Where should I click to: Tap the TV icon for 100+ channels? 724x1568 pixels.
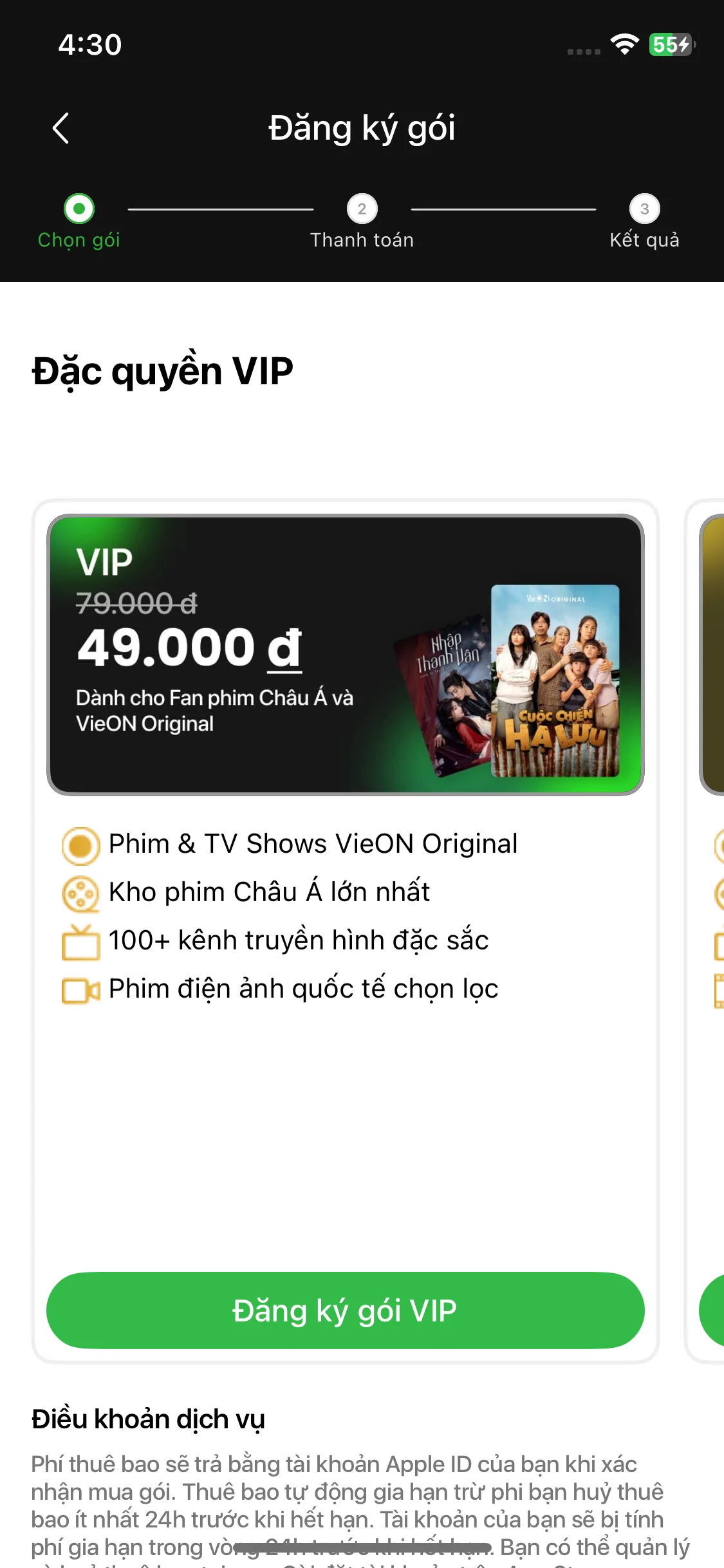pyautogui.click(x=80, y=942)
